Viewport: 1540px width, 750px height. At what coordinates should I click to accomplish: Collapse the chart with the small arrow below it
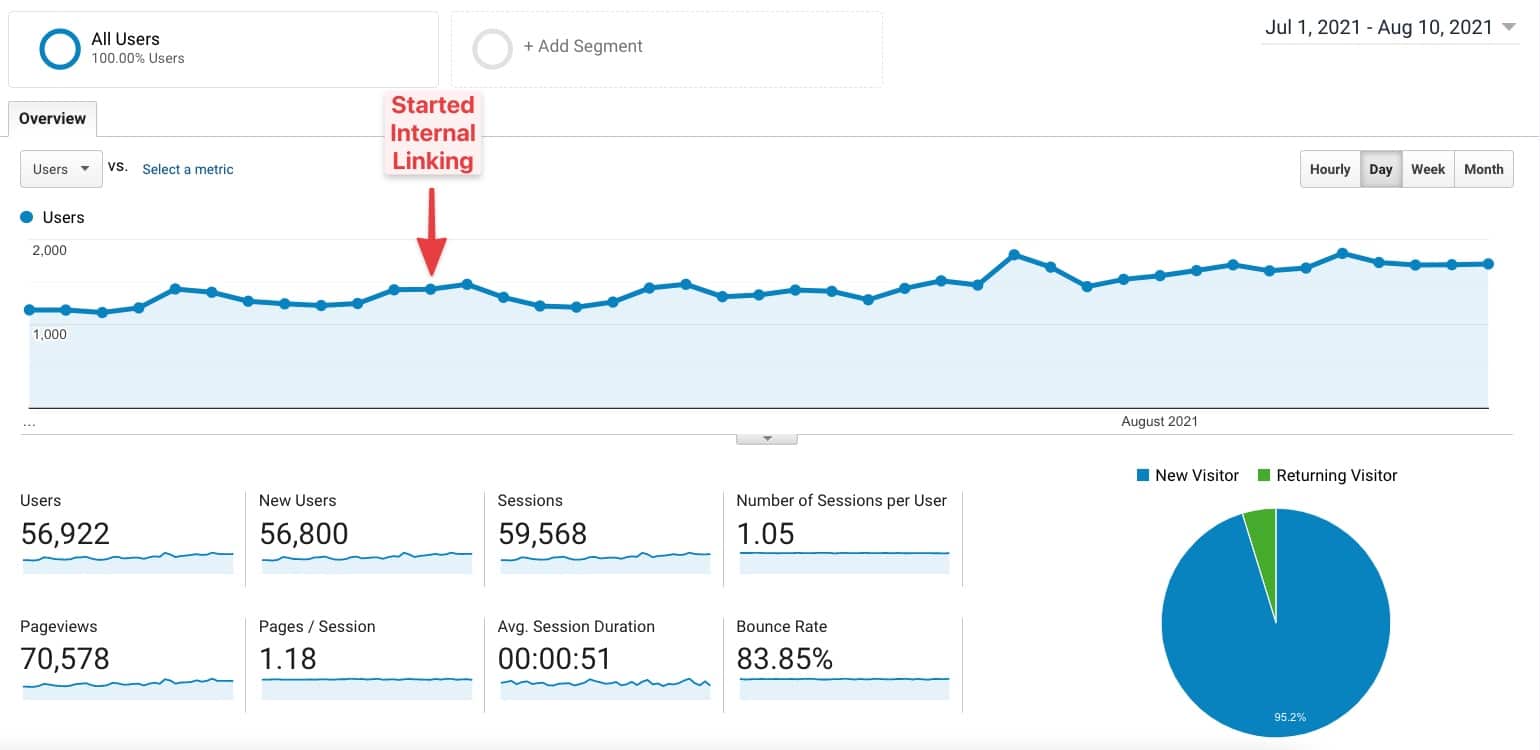[x=766, y=435]
